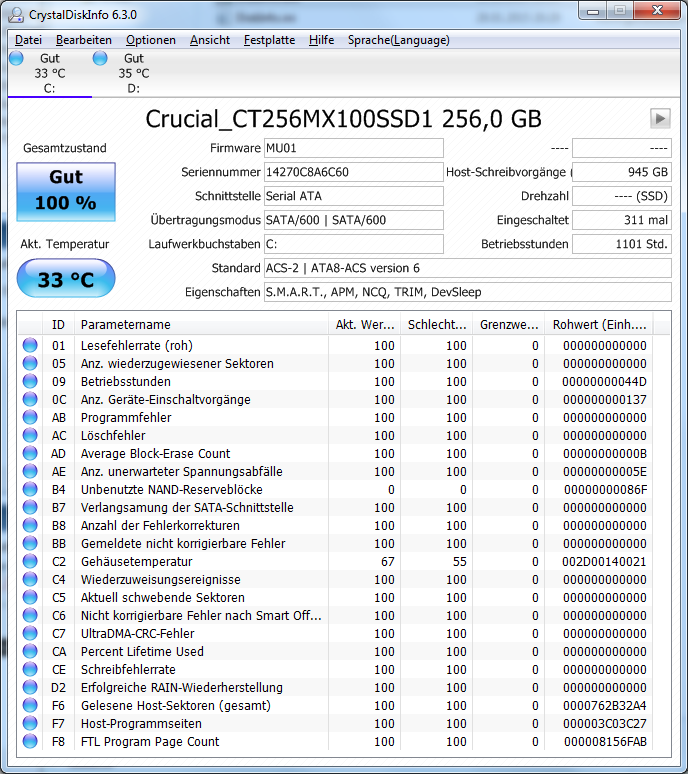Click the CrystalDiskInfo title bar icon
This screenshot has height=774, width=688.
coord(16,15)
